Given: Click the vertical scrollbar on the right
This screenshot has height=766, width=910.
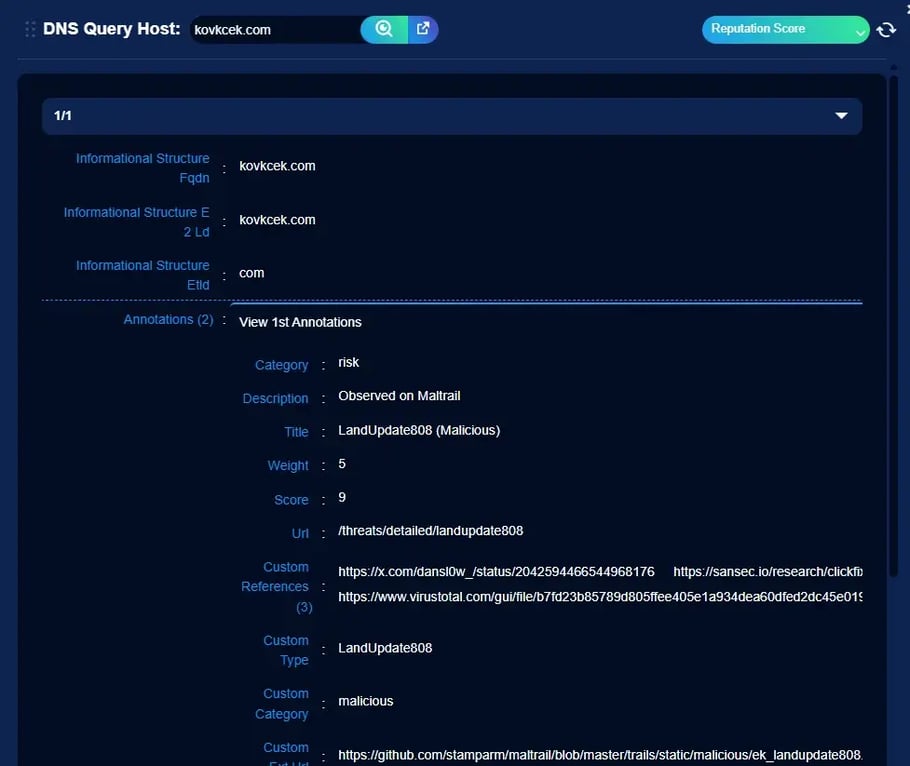Looking at the screenshot, I should [x=893, y=325].
